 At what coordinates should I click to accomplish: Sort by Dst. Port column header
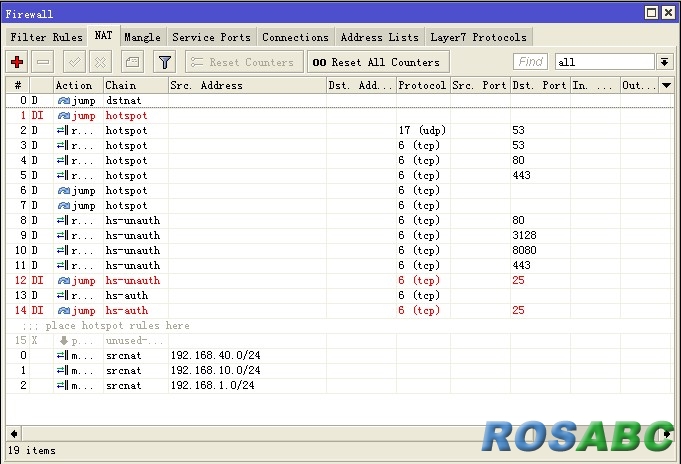(540, 85)
